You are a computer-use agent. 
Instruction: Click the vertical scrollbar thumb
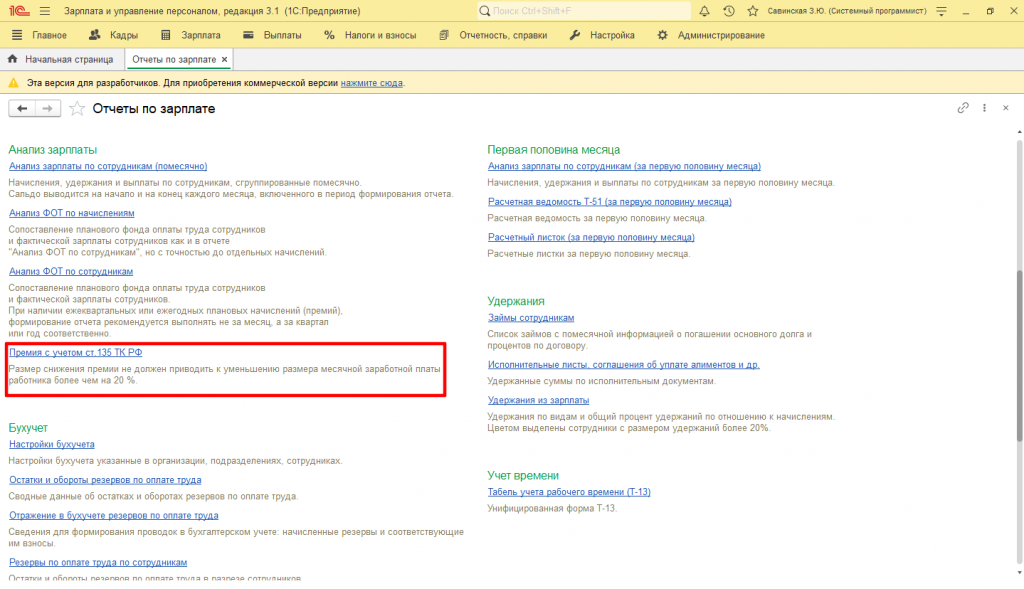pos(1019,356)
